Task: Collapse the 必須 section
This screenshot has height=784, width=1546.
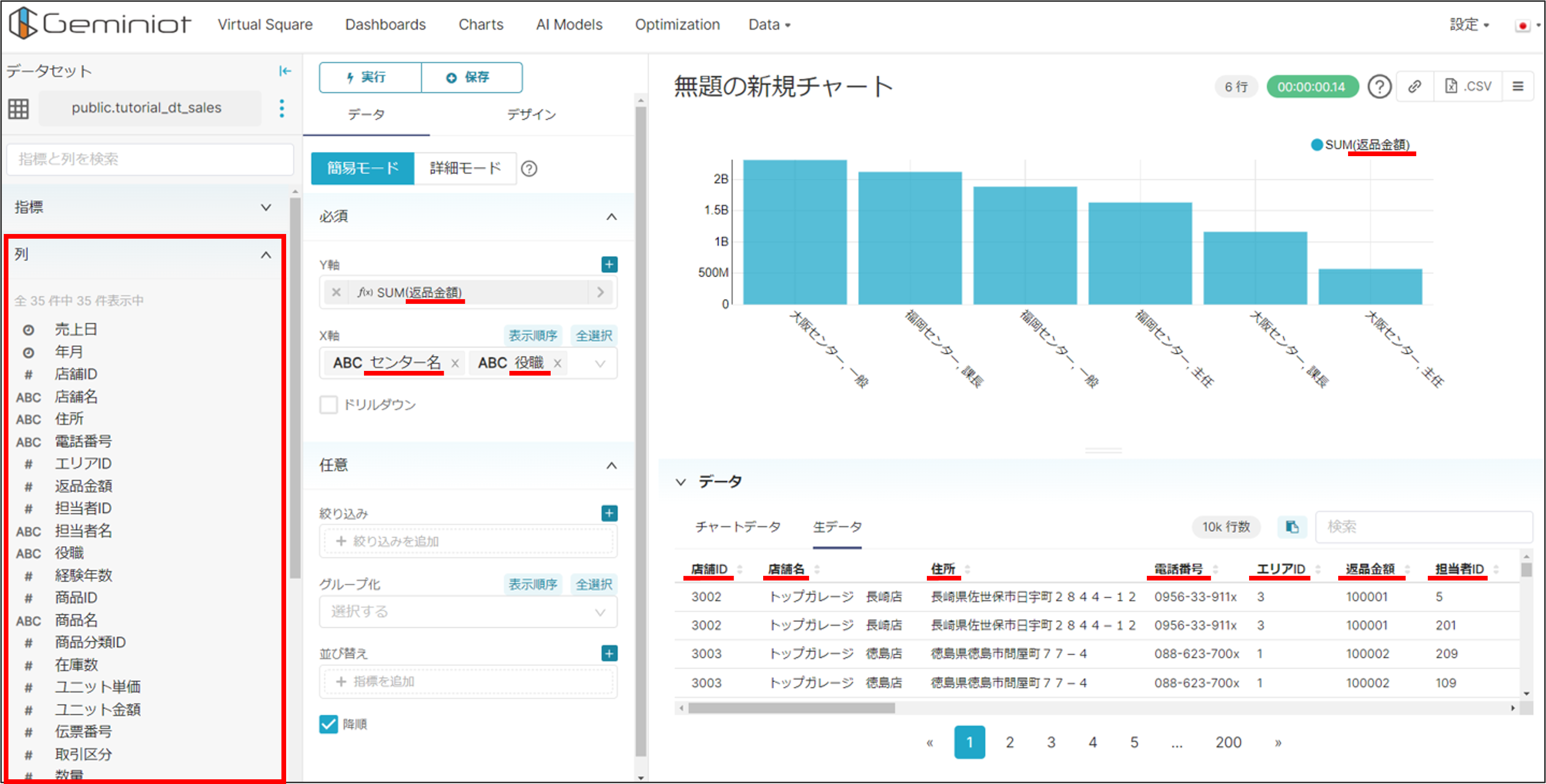Action: 612,217
